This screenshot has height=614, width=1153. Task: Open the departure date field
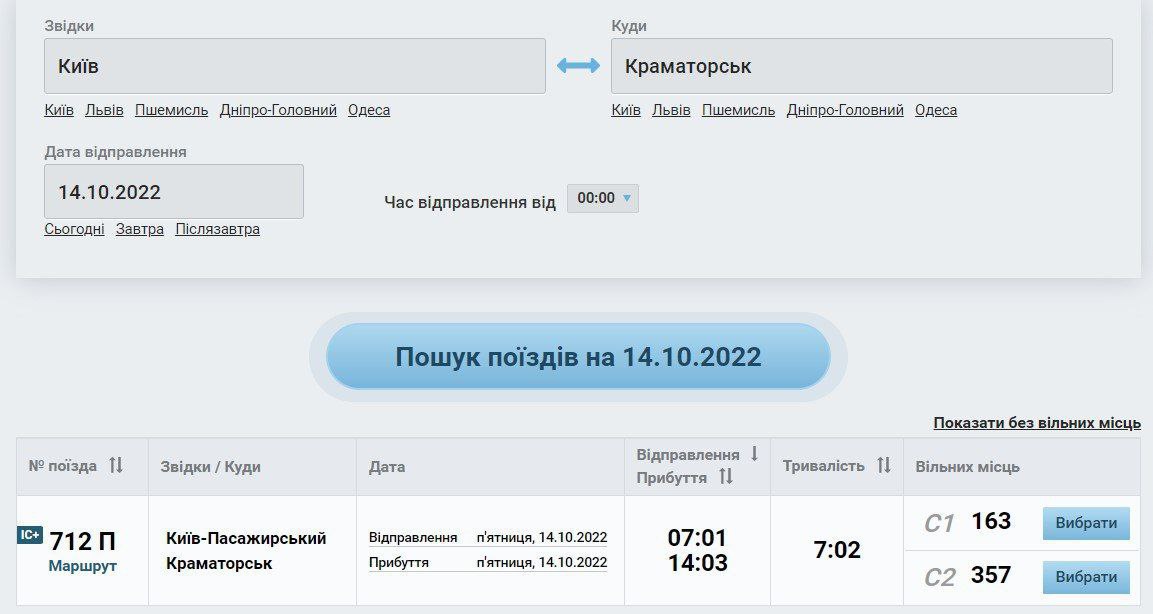[x=173, y=192]
